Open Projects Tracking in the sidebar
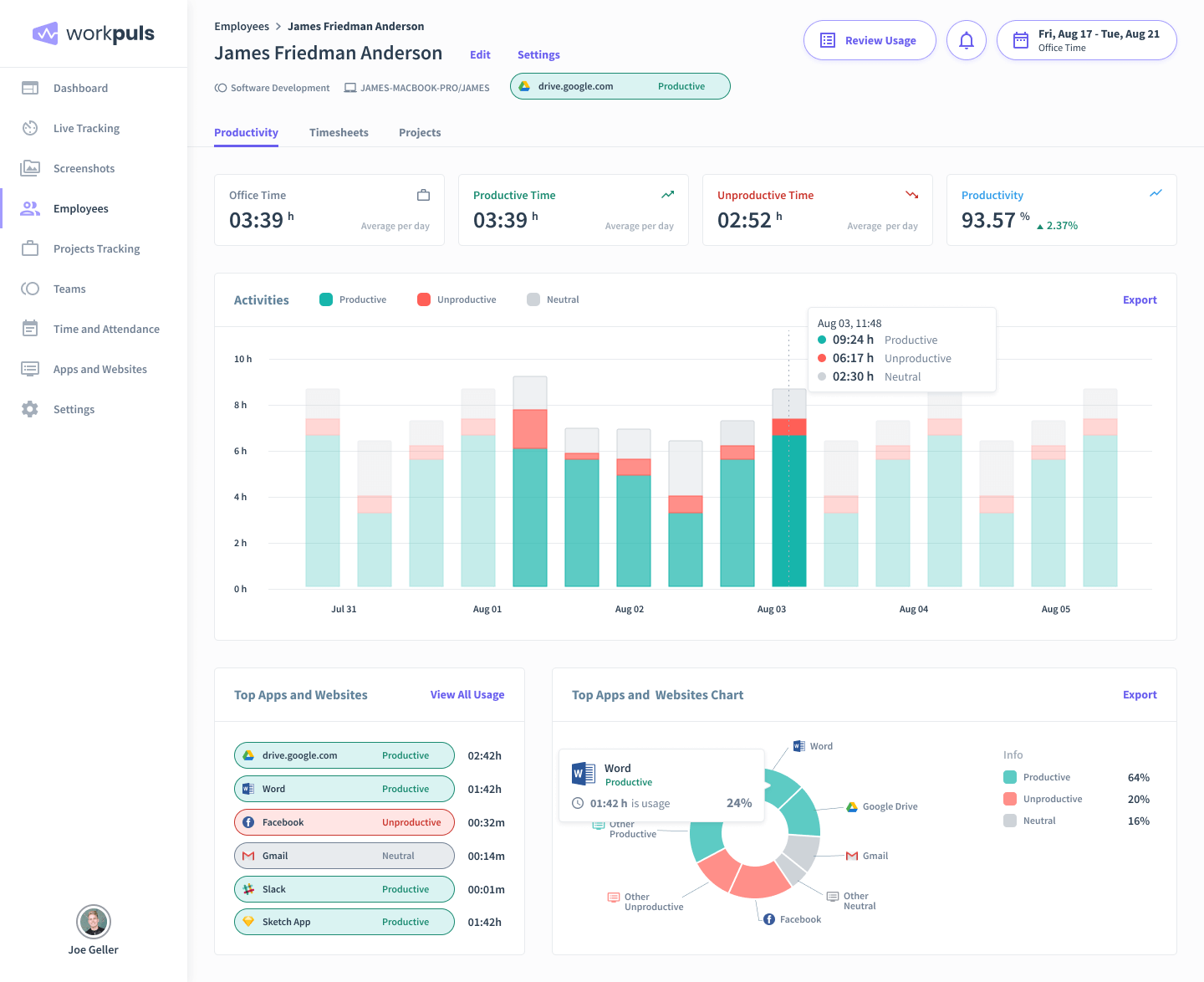This screenshot has height=982, width=1204. pyautogui.click(x=96, y=248)
